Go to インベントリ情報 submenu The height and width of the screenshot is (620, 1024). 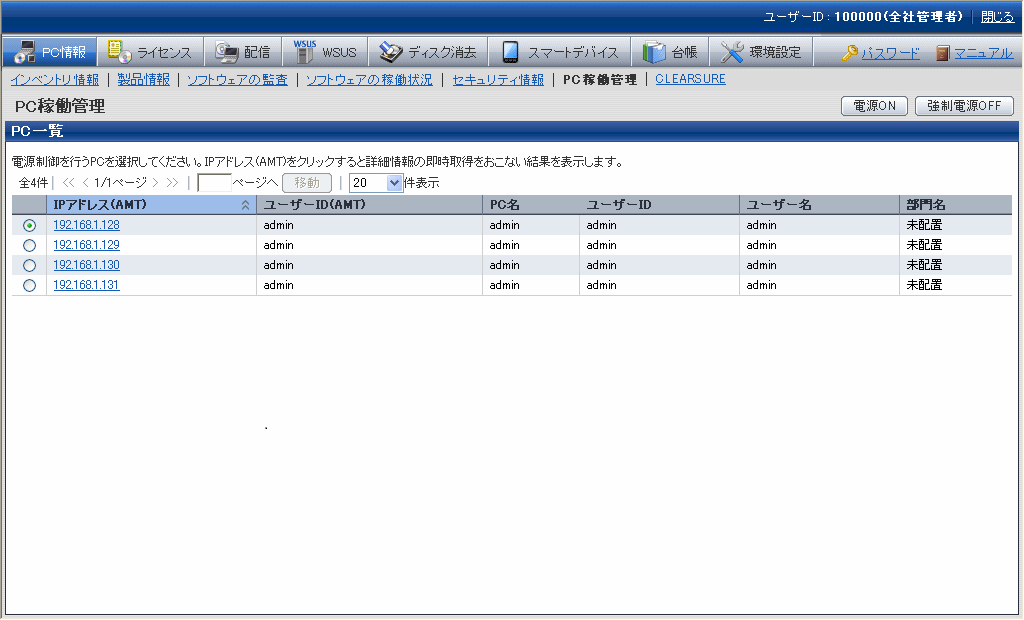point(55,80)
